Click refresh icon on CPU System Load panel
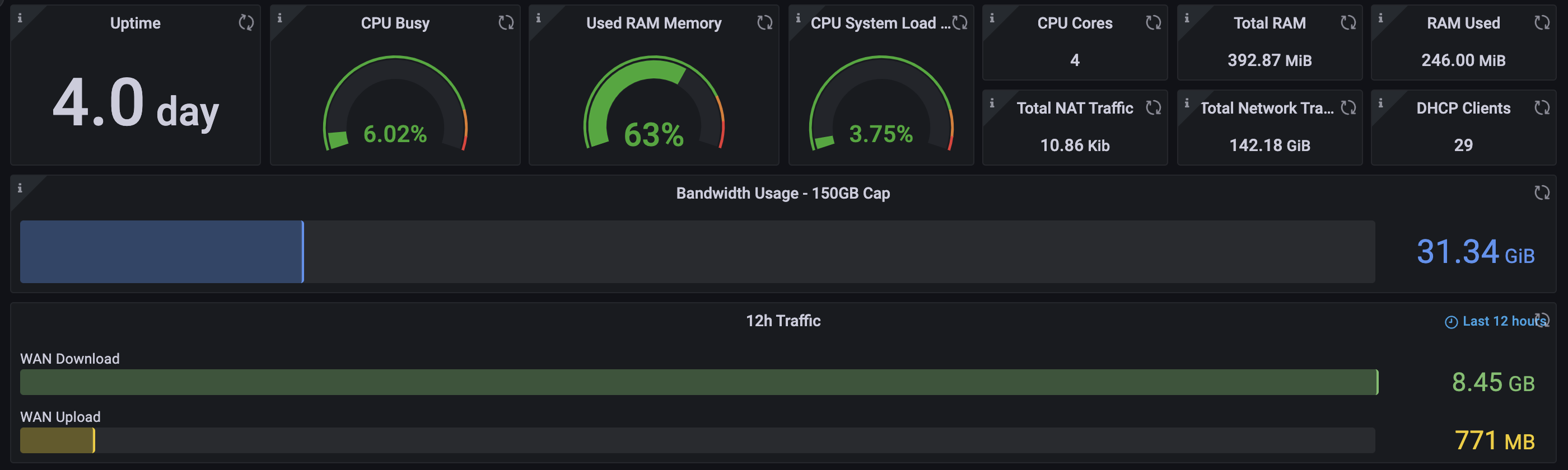Image resolution: width=1568 pixels, height=470 pixels. (959, 22)
